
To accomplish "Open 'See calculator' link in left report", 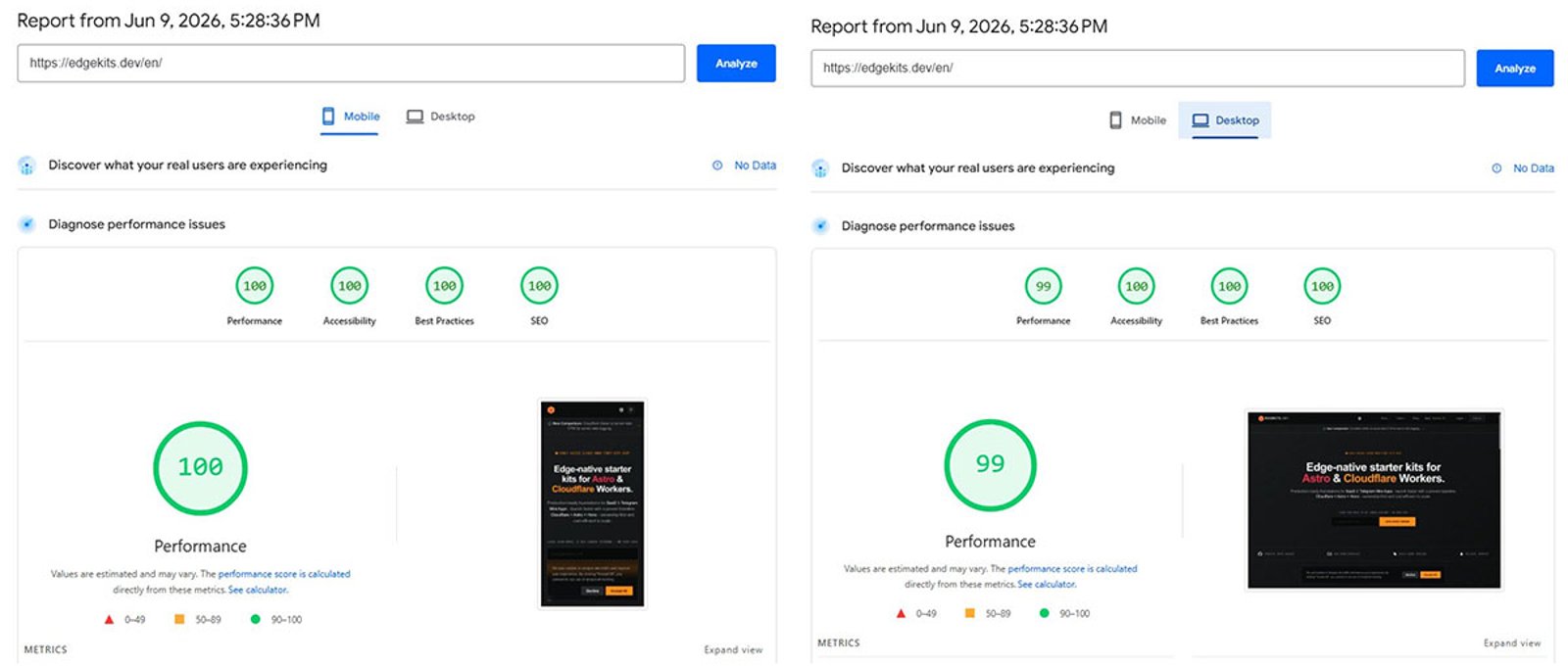I will click(x=258, y=590).
